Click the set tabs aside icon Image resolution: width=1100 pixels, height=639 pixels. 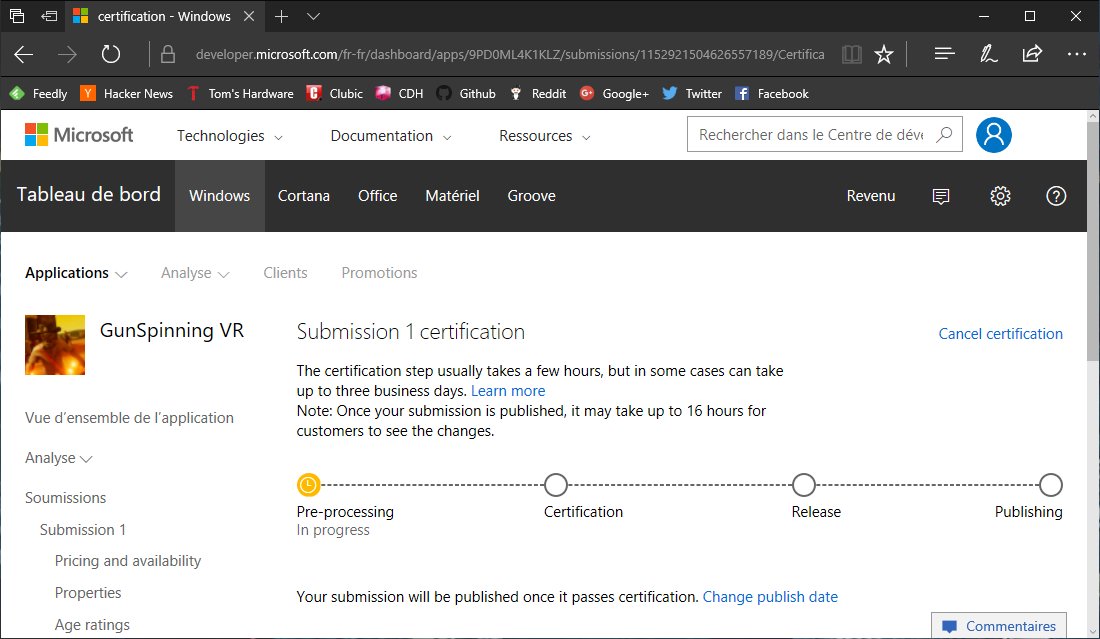point(49,15)
